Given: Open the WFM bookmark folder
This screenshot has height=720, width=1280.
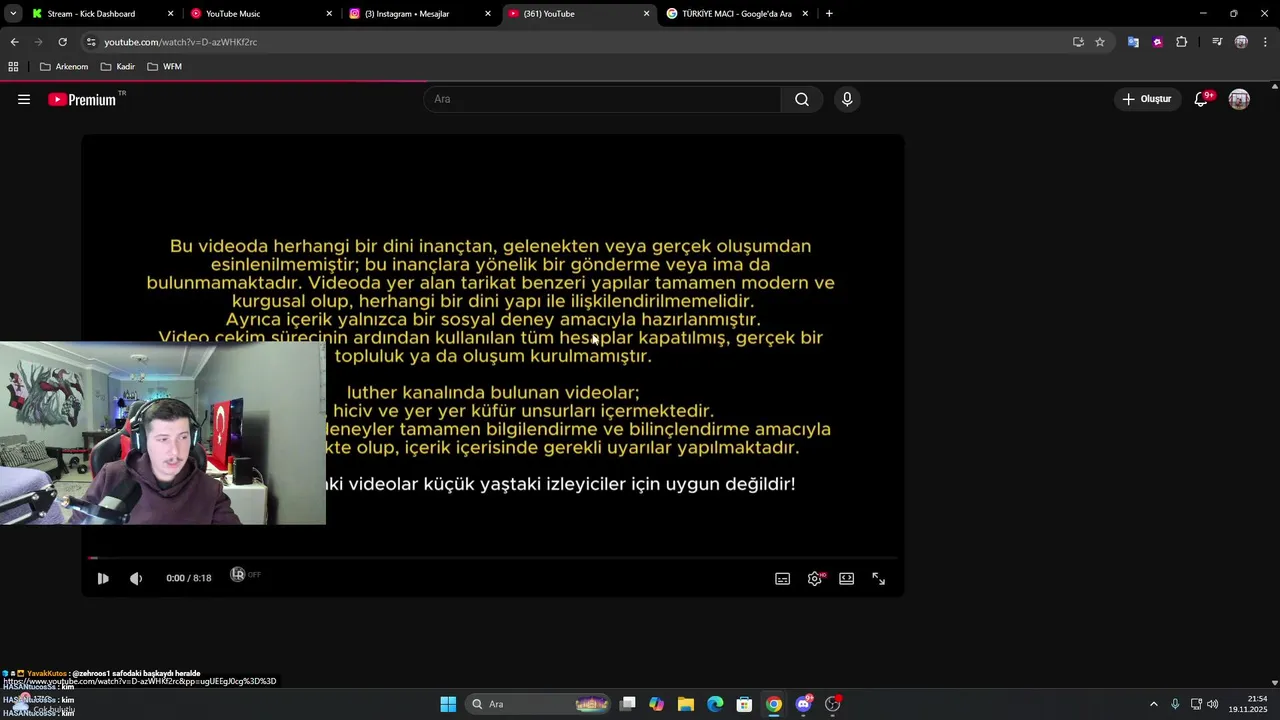Looking at the screenshot, I should (164, 67).
